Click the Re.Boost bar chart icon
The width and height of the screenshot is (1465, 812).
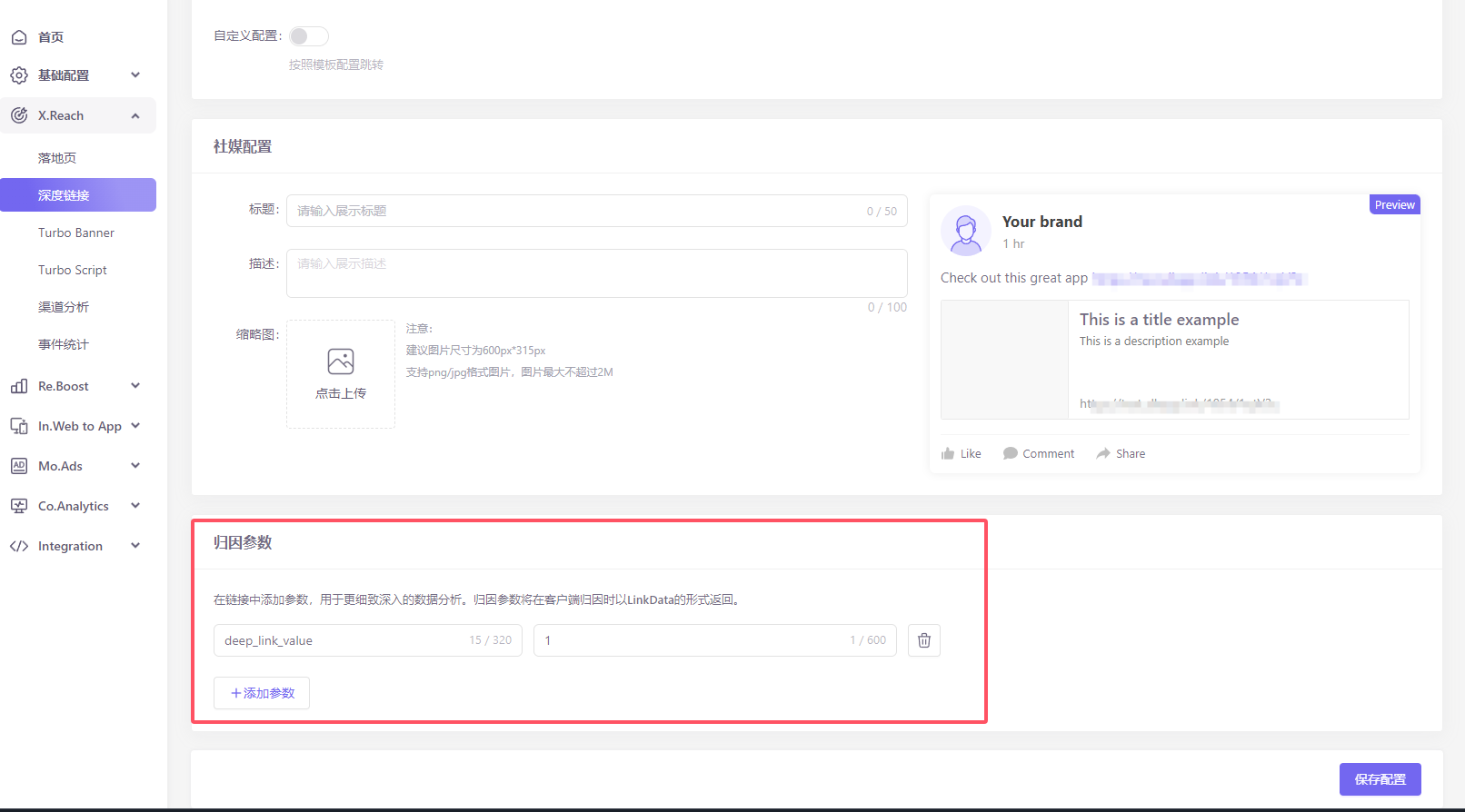click(x=19, y=386)
